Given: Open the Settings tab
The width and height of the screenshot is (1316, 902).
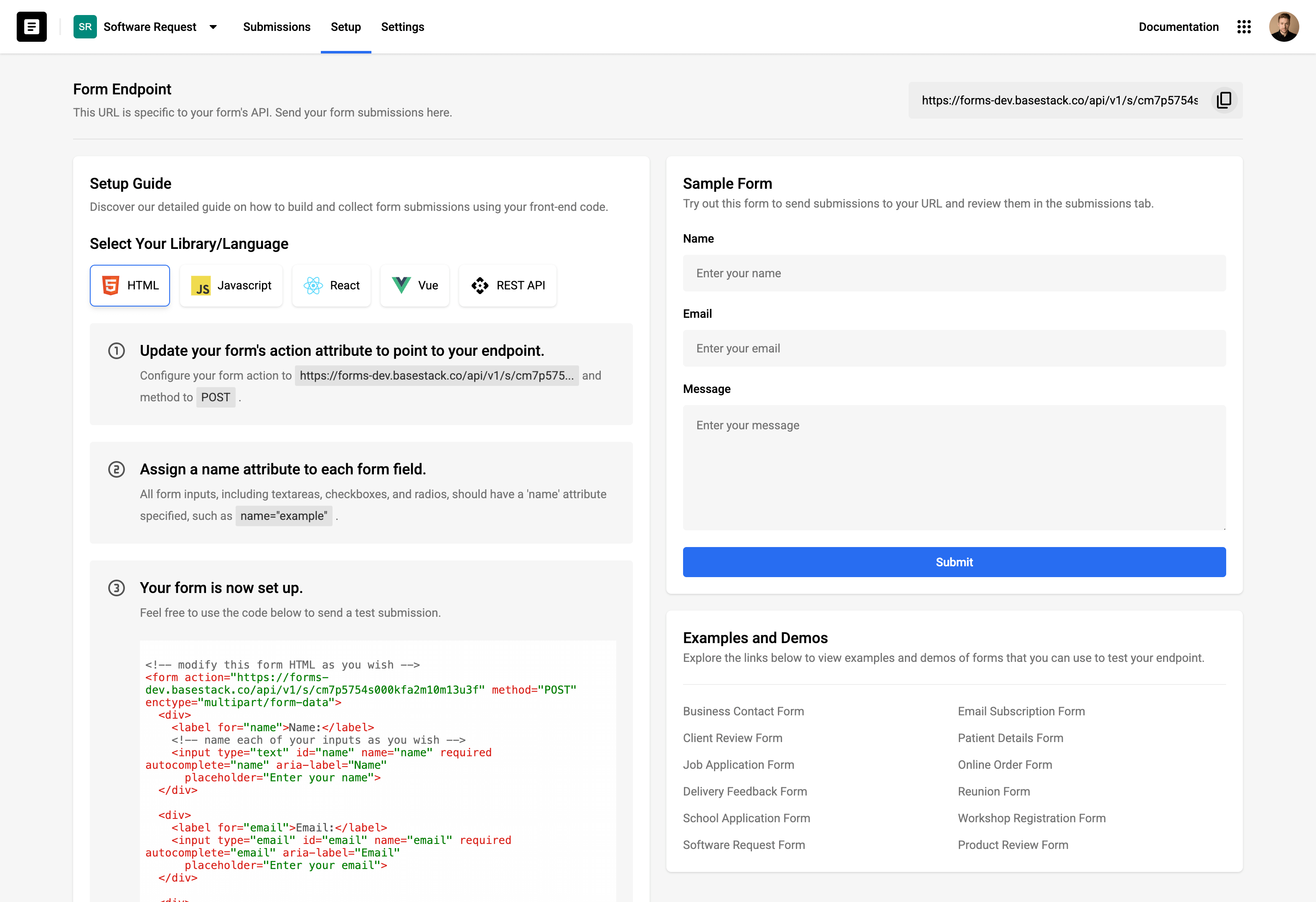Looking at the screenshot, I should point(402,27).
